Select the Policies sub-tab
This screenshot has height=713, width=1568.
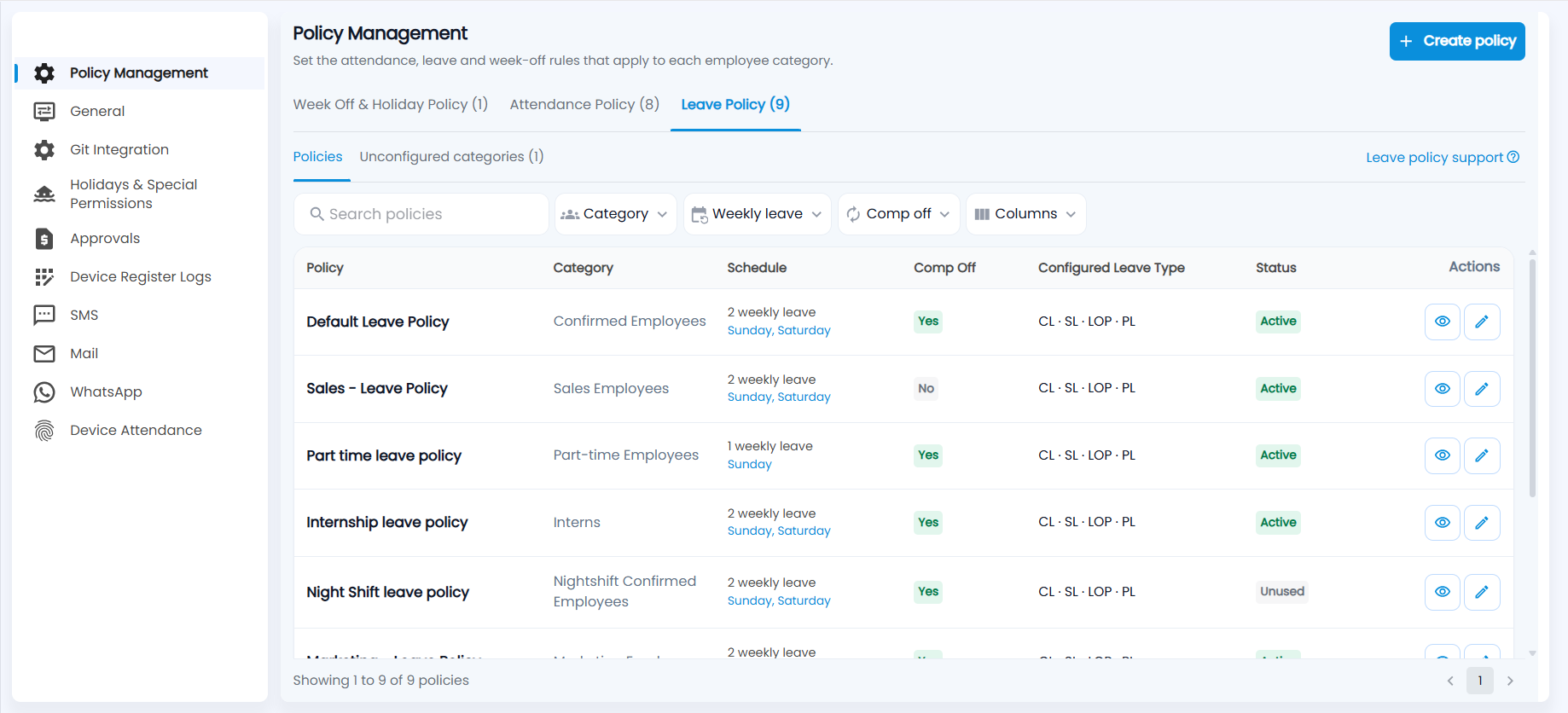pos(318,157)
